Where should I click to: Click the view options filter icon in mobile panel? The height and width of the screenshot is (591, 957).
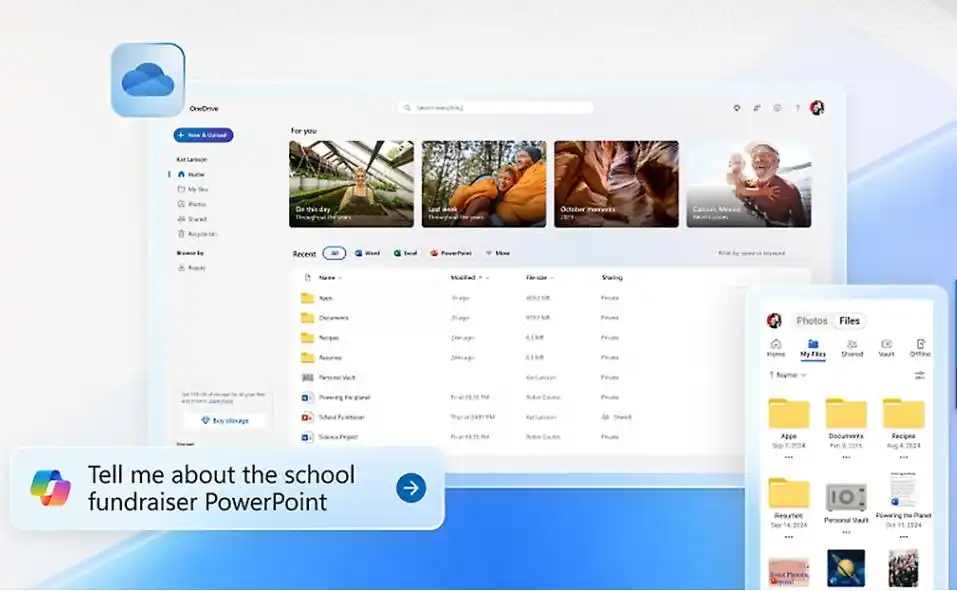click(920, 375)
